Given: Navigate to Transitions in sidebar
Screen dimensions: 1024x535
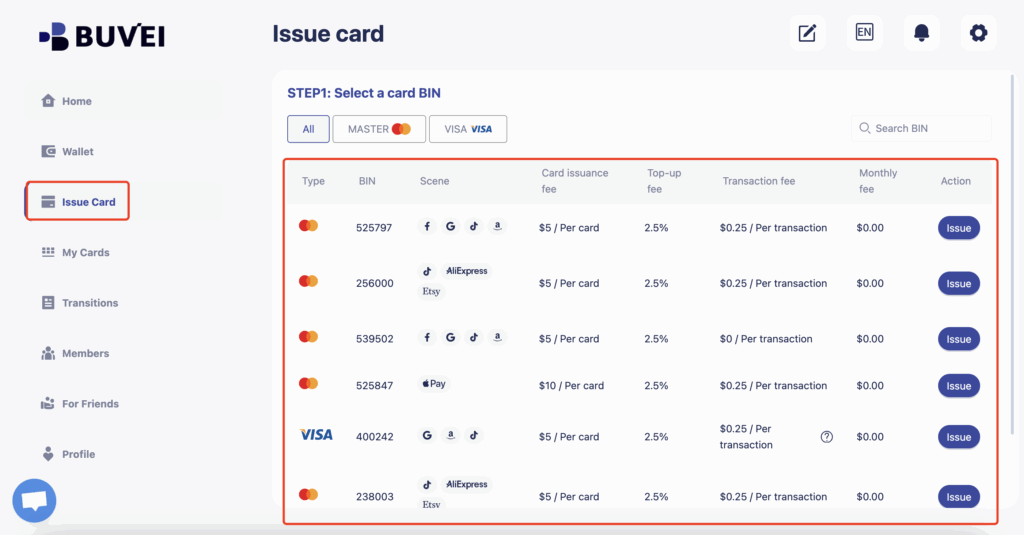Looking at the screenshot, I should tap(89, 303).
